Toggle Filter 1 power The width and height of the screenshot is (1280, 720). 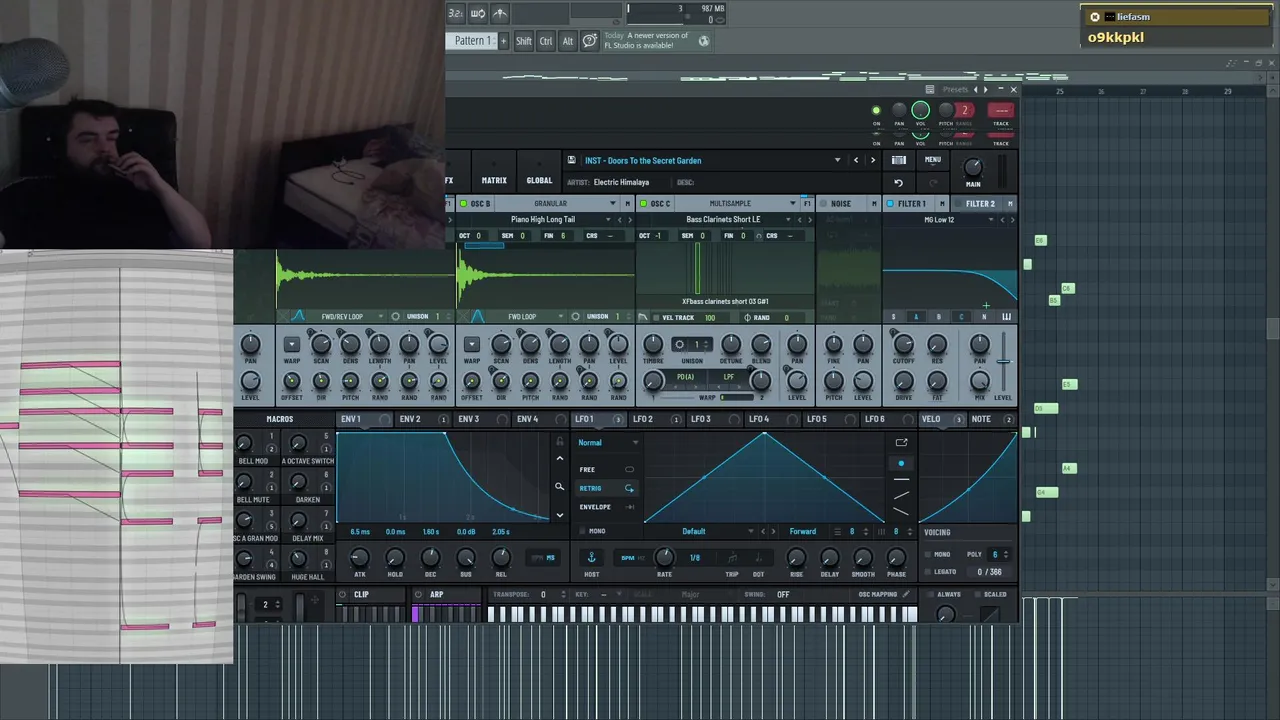click(x=890, y=204)
